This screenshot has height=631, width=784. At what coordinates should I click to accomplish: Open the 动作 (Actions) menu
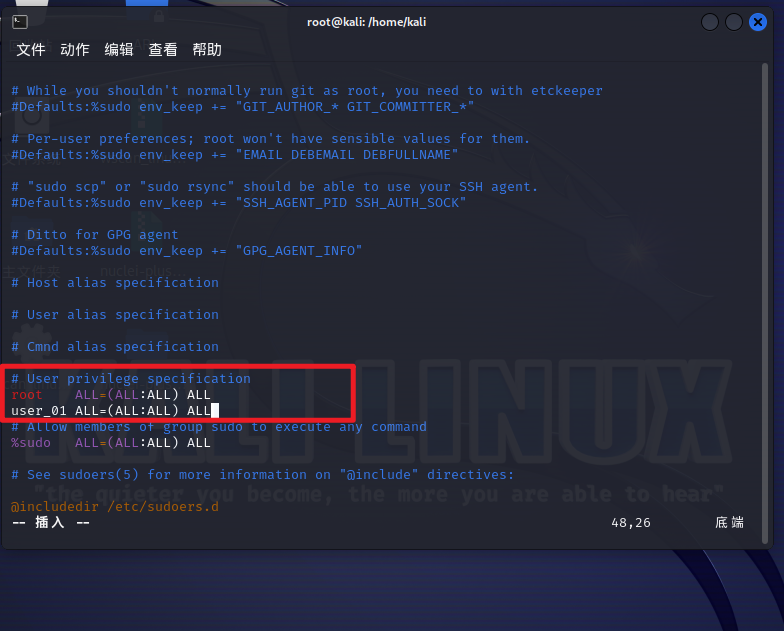pyautogui.click(x=75, y=50)
